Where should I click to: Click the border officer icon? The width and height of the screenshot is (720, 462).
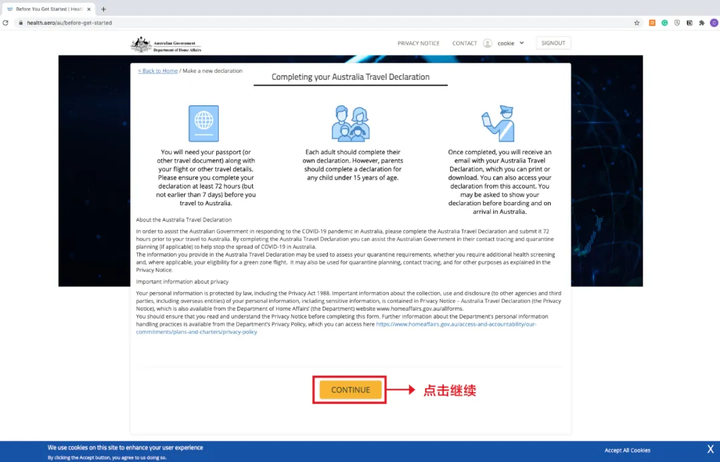[x=498, y=124]
